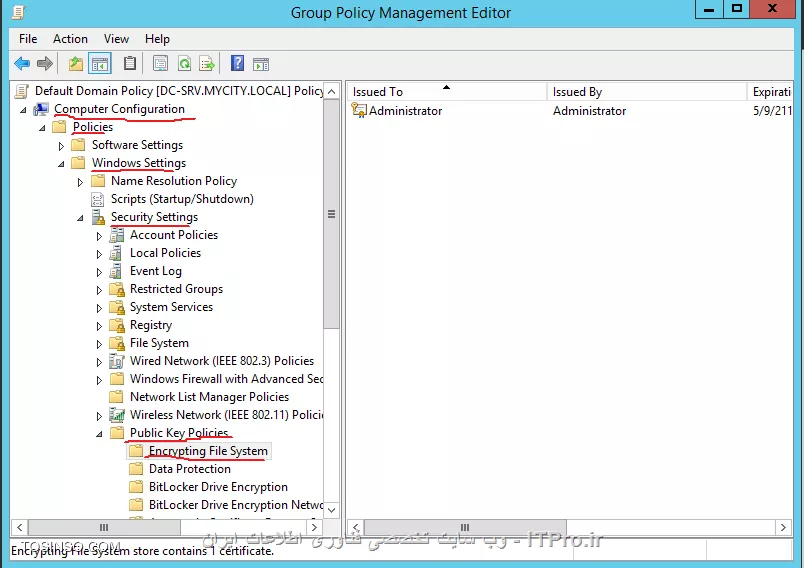Viewport: 804px width, 568px height.
Task: Toggle Show/Hide Console Tree toolbar icon
Action: point(100,64)
